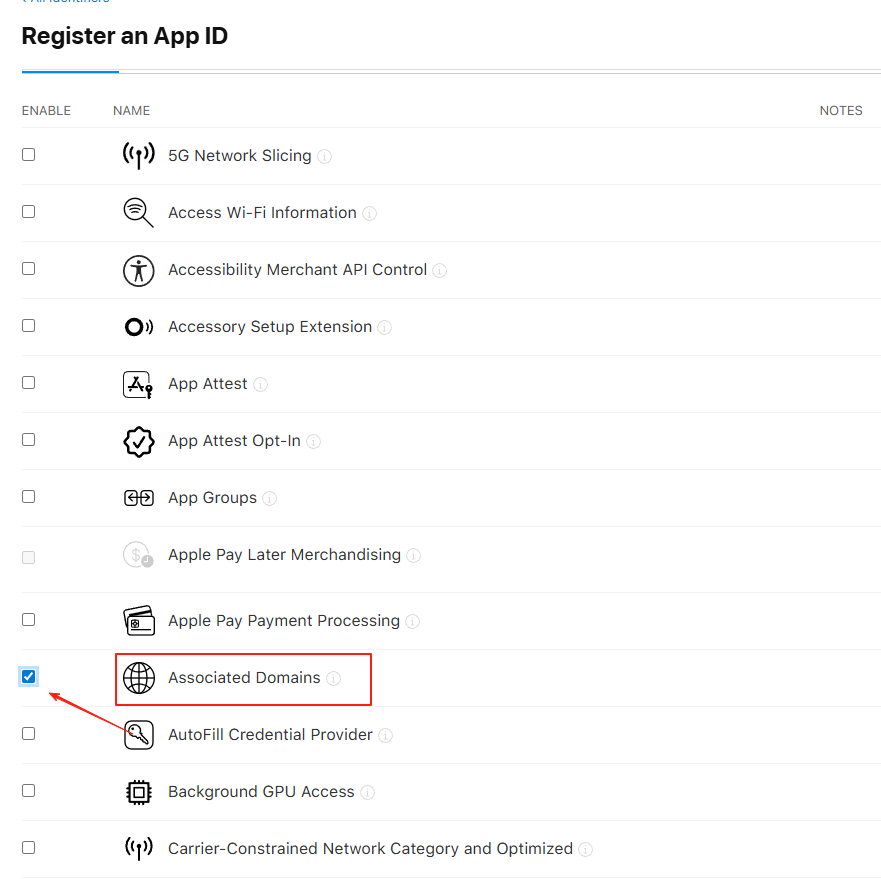The width and height of the screenshot is (881, 879).
Task: Open info for Apple Pay Payment Processing
Action: pyautogui.click(x=412, y=622)
